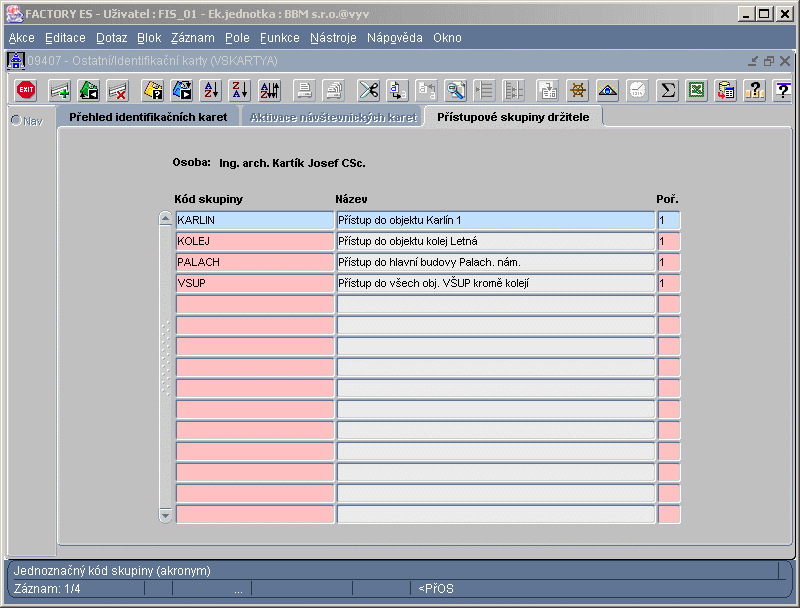Click scrollbar up arrow beside group list
This screenshot has width=800, height=608.
point(165,219)
